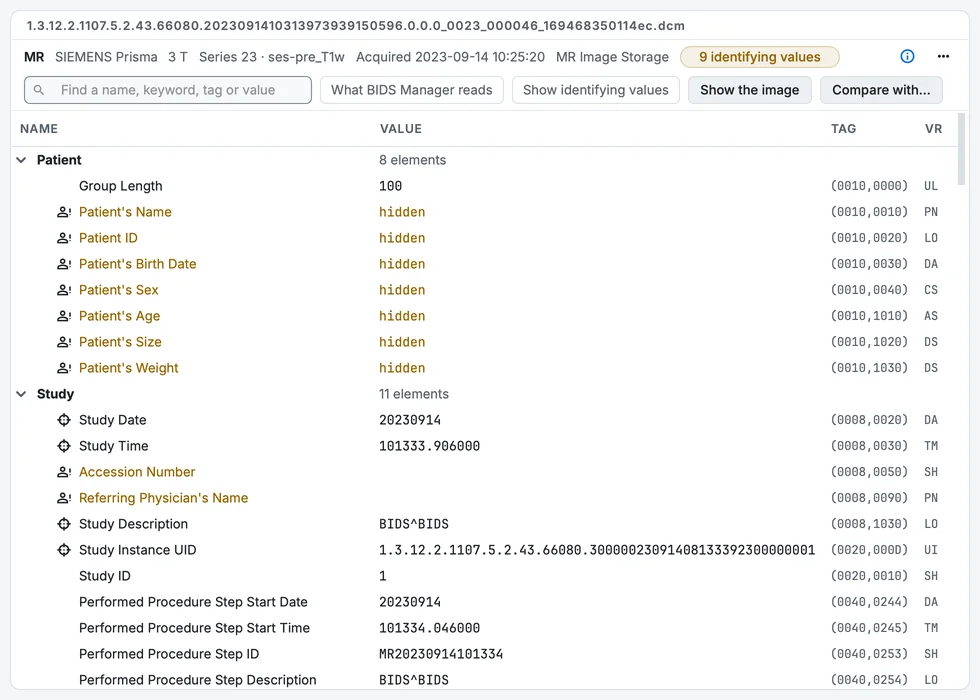The image size is (980, 700).
Task: Click the 9 identifying values badge
Action: pos(759,57)
